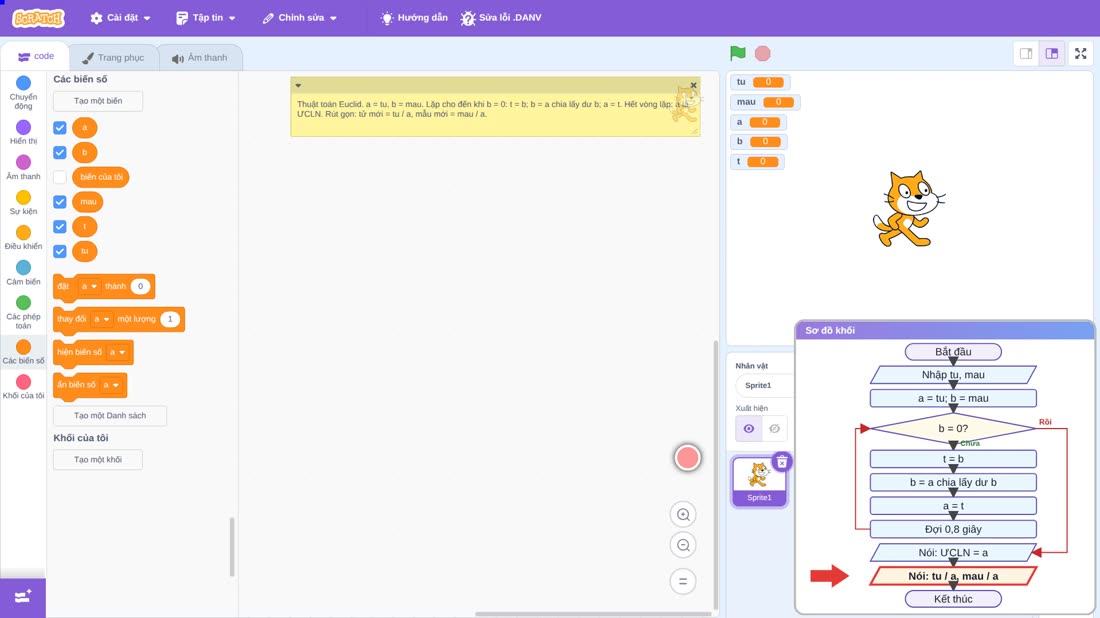Select the Khối của tôi category

click(23, 387)
